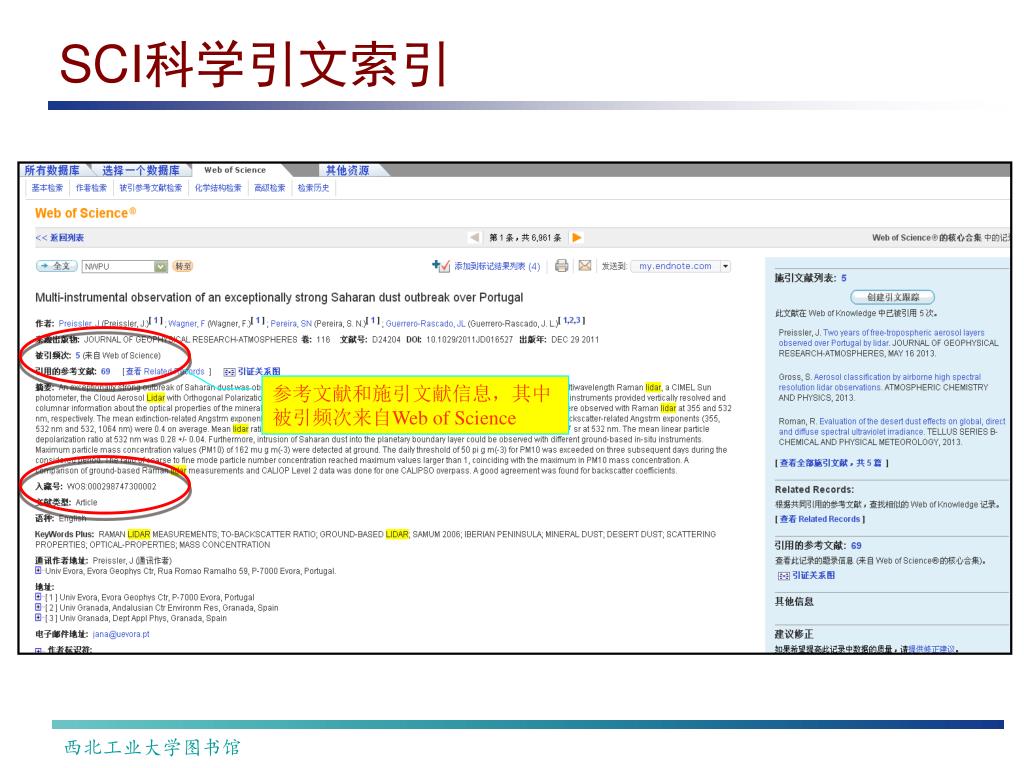Click citation map icon beside Related Records link
Viewport: 1024px width, 768px height.
[x=229, y=372]
